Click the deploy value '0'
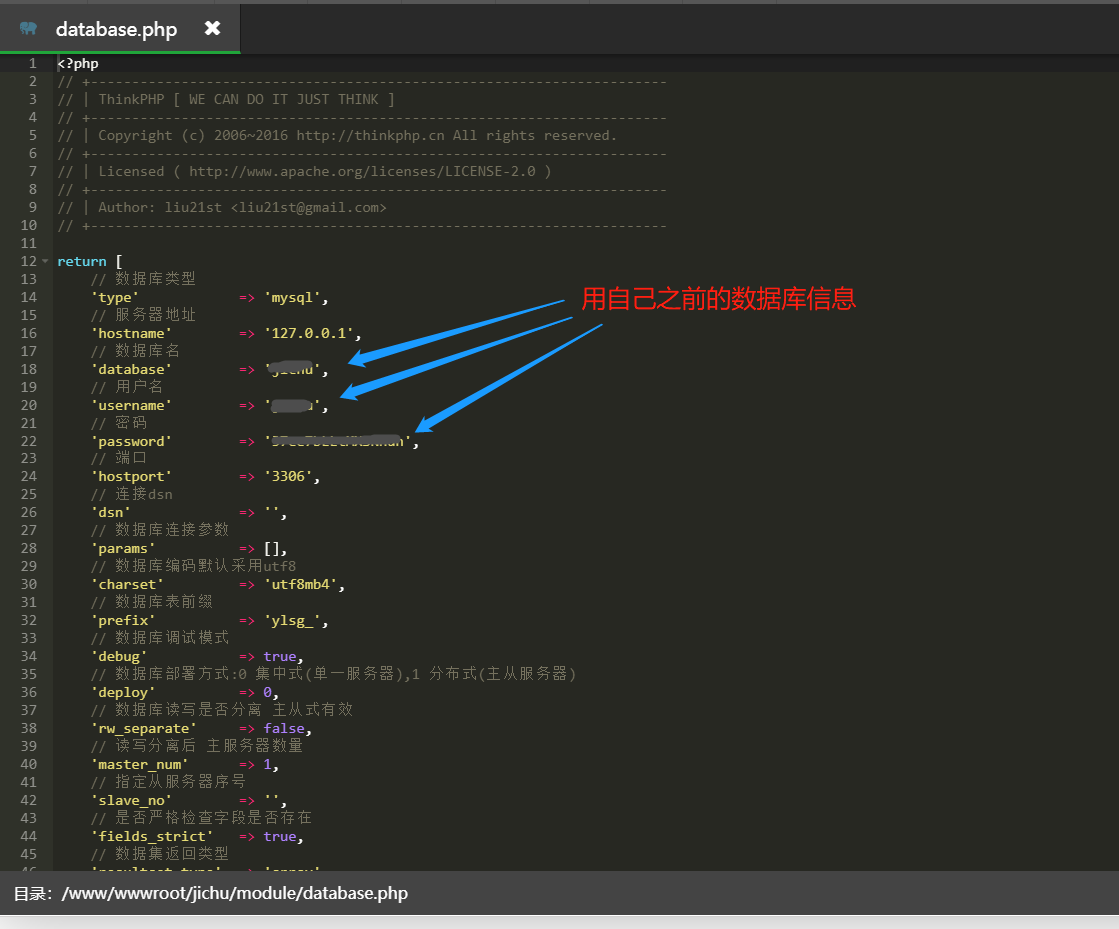Screen dimensions: 1119x929 pos(267,692)
